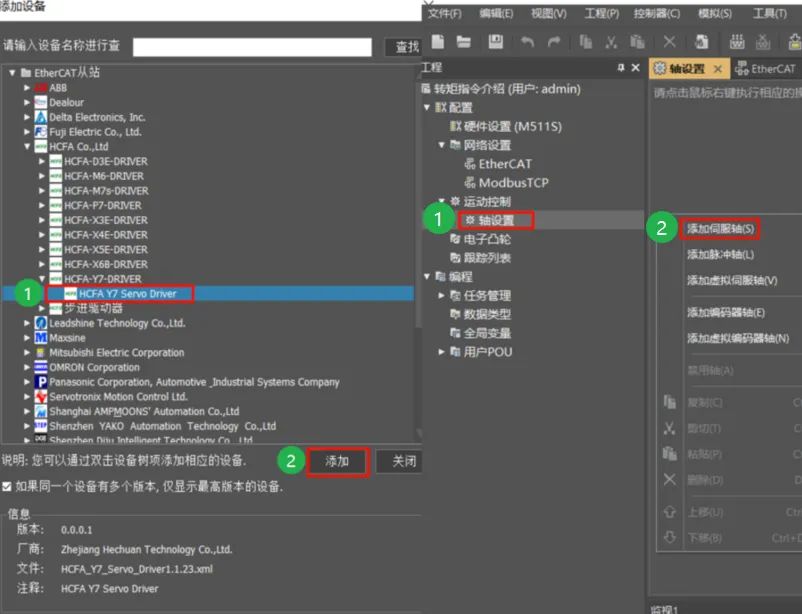Expand the 任务管理 tree node

point(441,295)
